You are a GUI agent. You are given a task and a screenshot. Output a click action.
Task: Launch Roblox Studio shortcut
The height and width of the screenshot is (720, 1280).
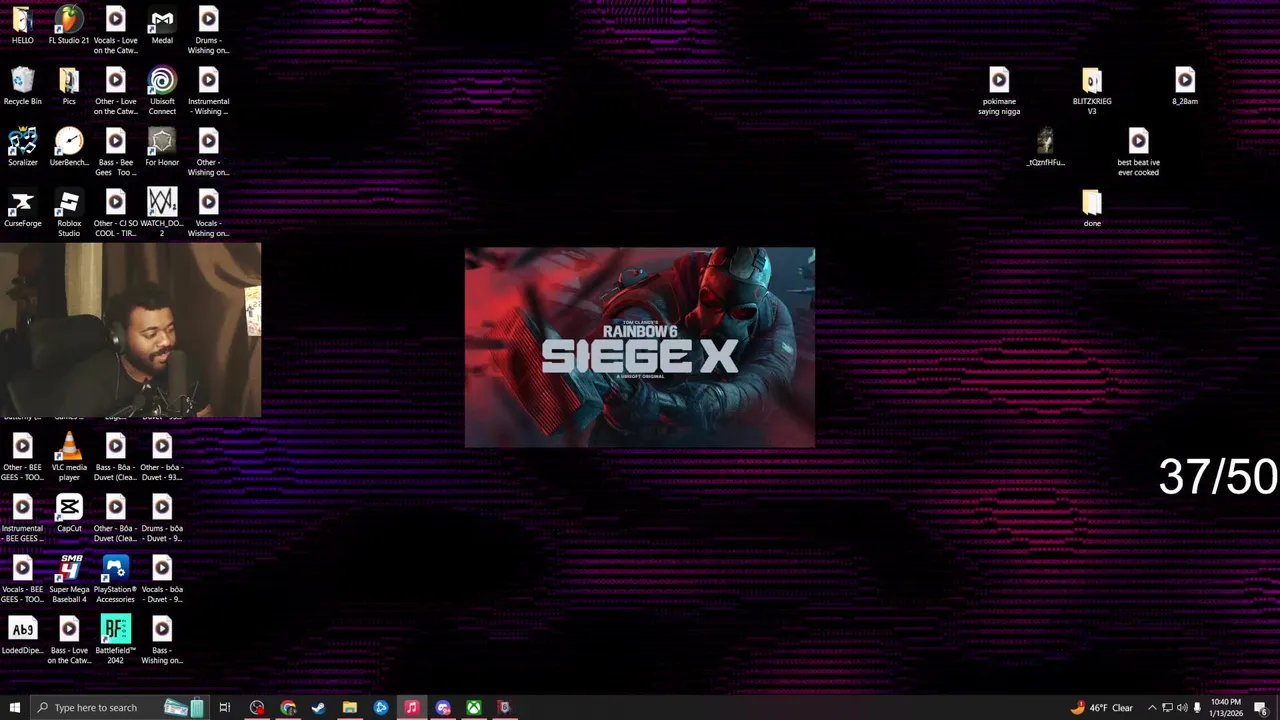pos(69,214)
